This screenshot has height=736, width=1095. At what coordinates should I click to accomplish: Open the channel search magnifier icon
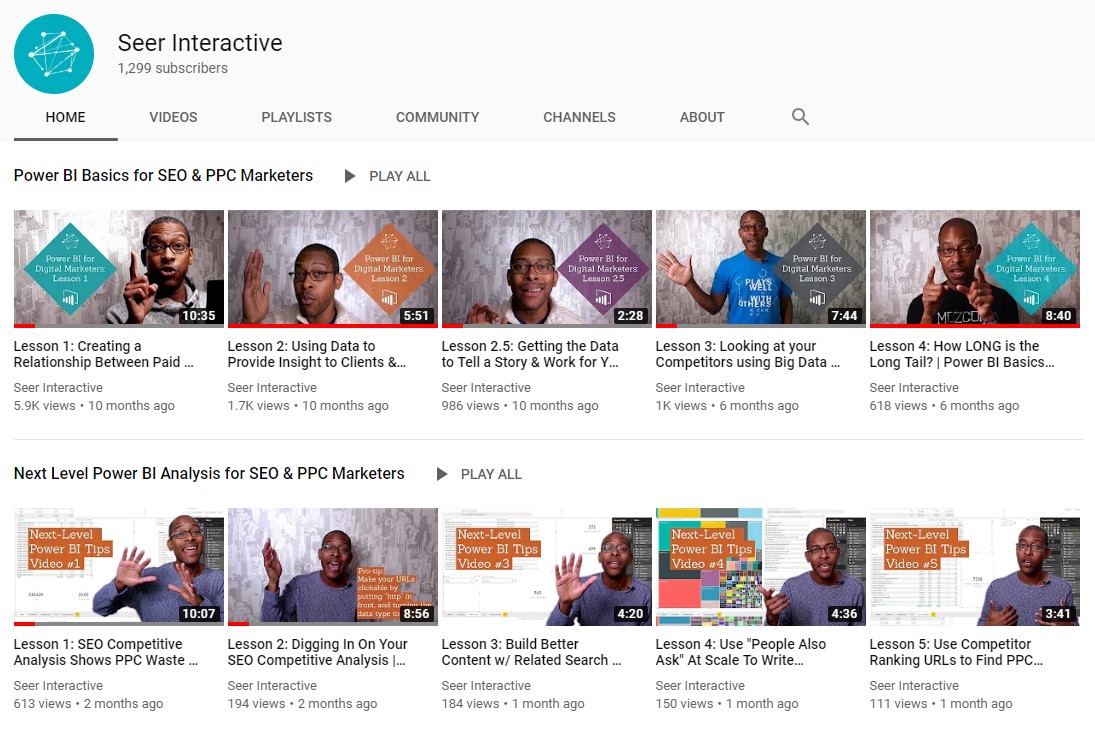(x=800, y=117)
